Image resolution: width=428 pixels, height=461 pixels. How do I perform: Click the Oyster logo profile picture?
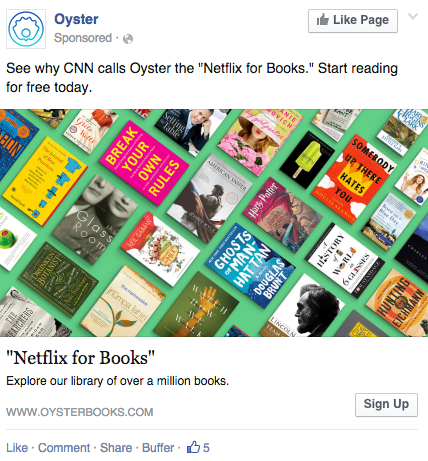[26, 29]
